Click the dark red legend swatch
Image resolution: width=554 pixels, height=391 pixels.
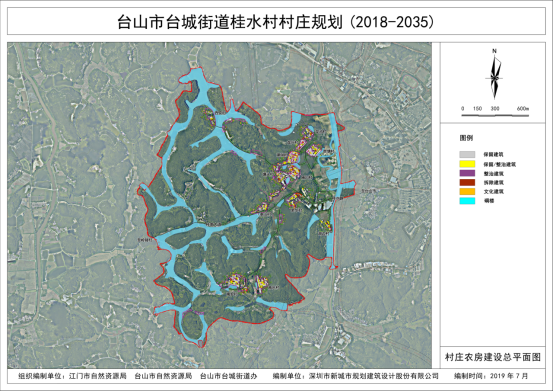467,182
